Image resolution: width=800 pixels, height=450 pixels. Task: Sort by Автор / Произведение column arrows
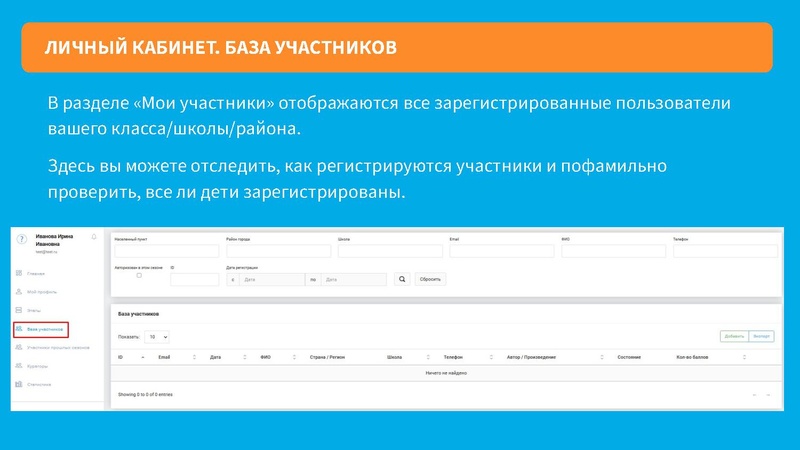point(602,357)
